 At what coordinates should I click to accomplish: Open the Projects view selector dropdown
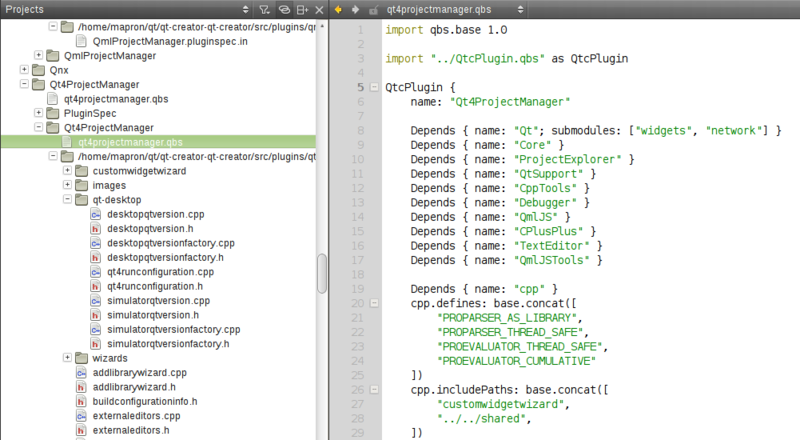[x=245, y=9]
